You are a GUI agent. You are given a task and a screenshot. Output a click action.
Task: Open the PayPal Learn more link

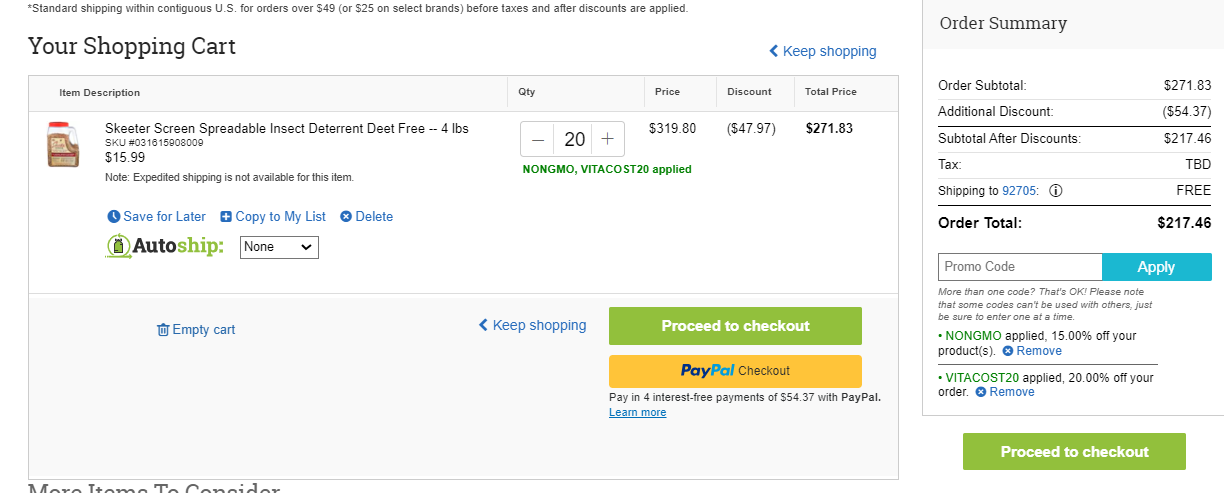point(637,413)
